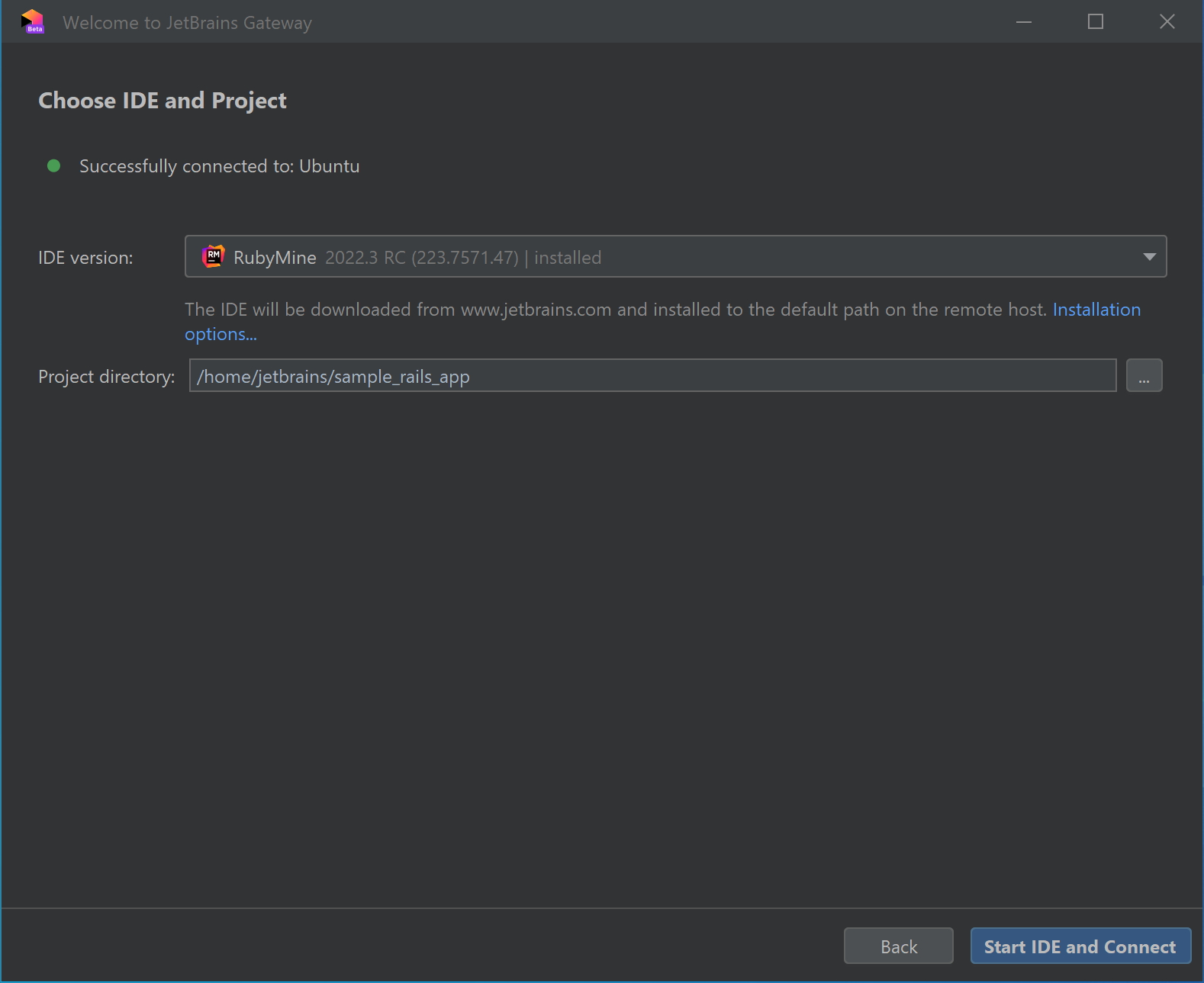Click the green connection status dot
The image size is (1204, 983).
pyautogui.click(x=53, y=166)
